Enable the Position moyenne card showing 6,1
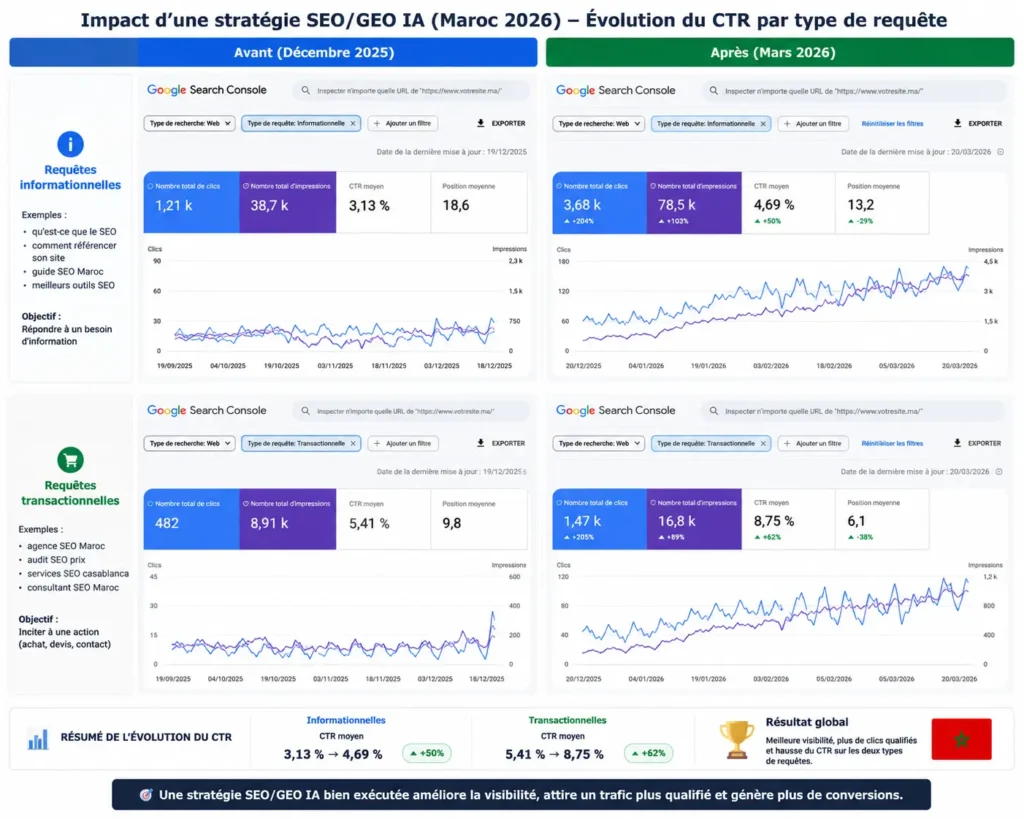This screenshot has width=1024, height=819. pos(882,519)
